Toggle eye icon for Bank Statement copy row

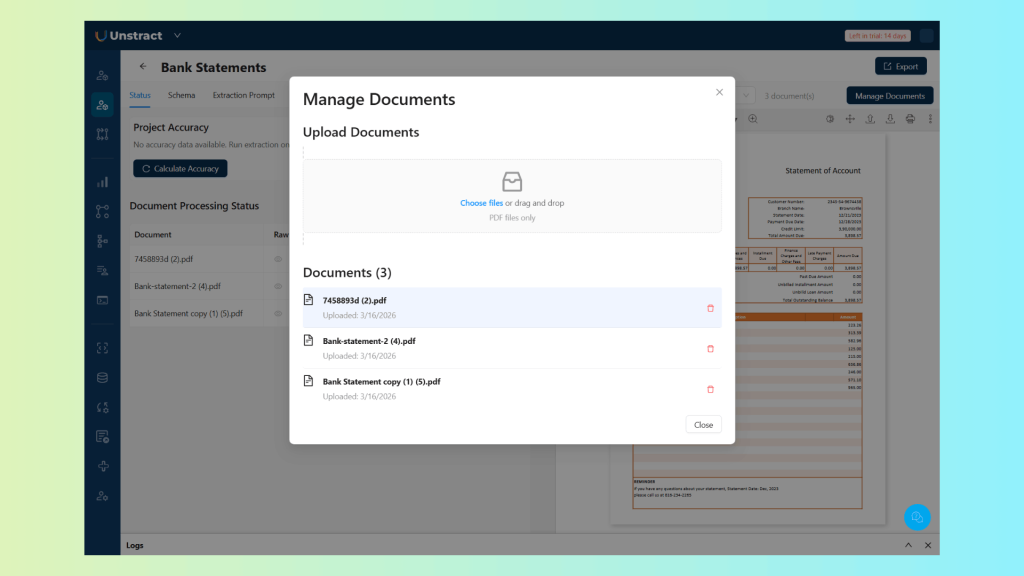278,313
